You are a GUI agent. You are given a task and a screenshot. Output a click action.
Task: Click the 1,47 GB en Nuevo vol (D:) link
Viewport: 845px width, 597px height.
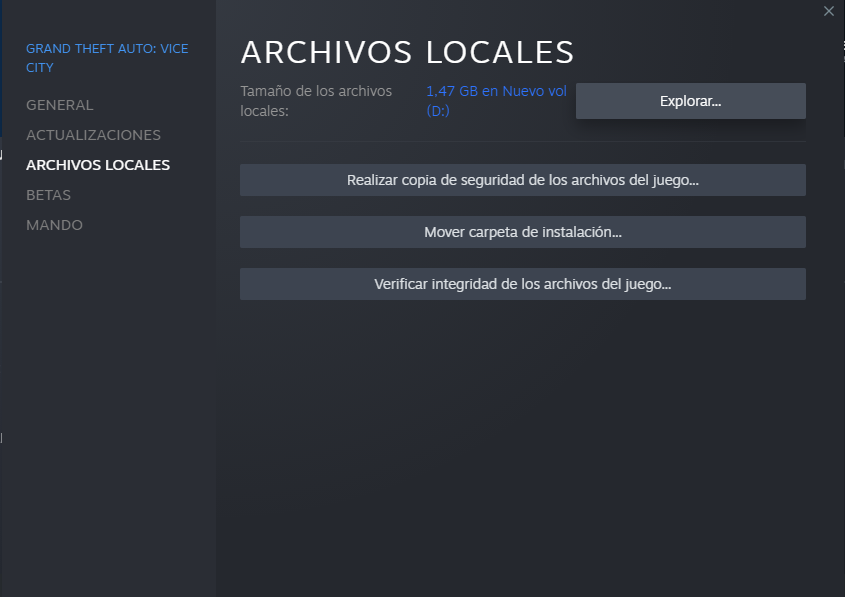pos(496,101)
